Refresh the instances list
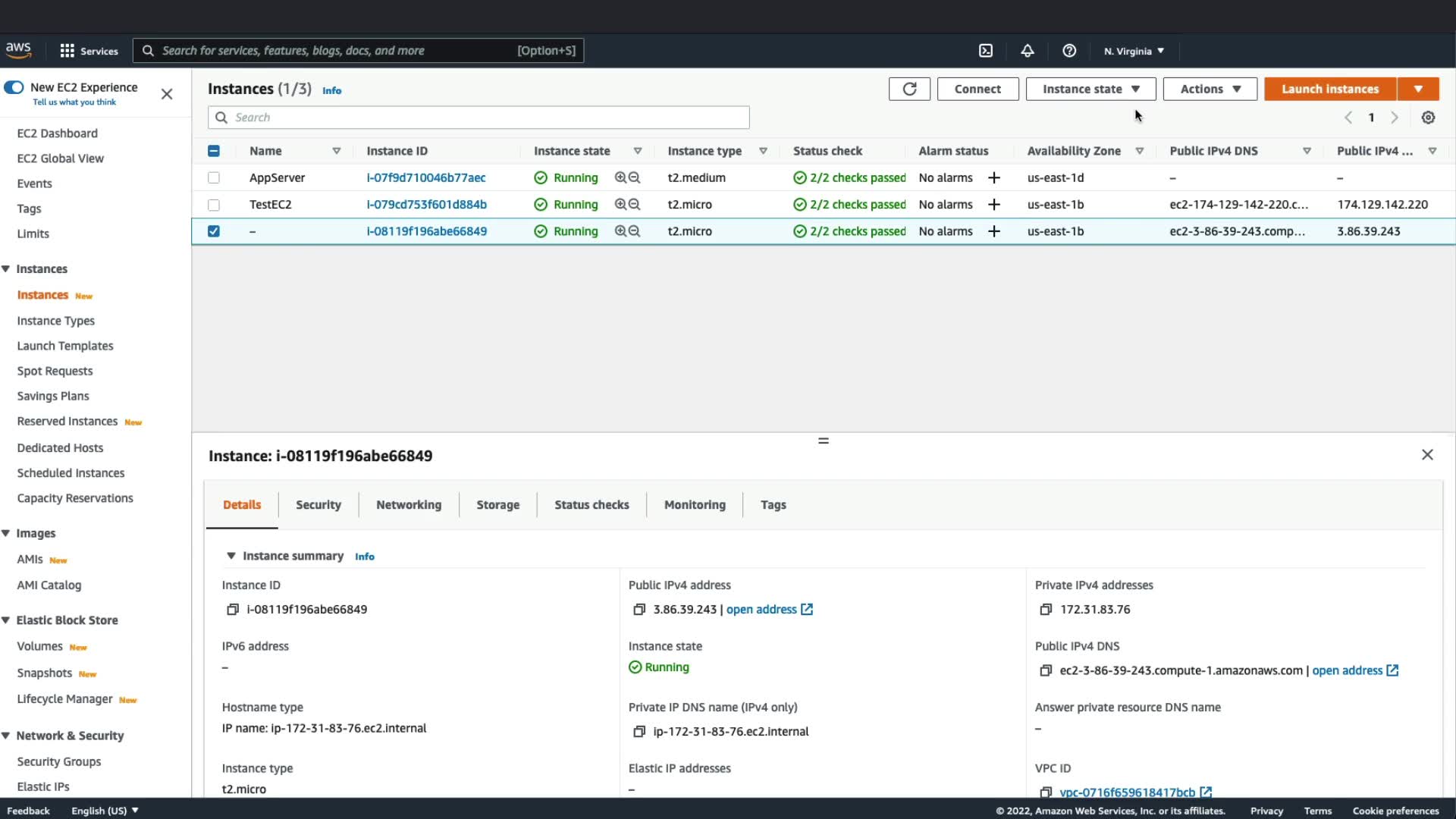Viewport: 1456px width, 819px height. tap(909, 89)
